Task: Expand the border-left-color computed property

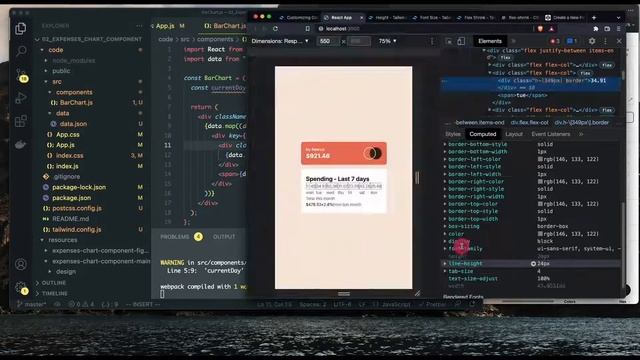Action: pyautogui.click(x=445, y=159)
